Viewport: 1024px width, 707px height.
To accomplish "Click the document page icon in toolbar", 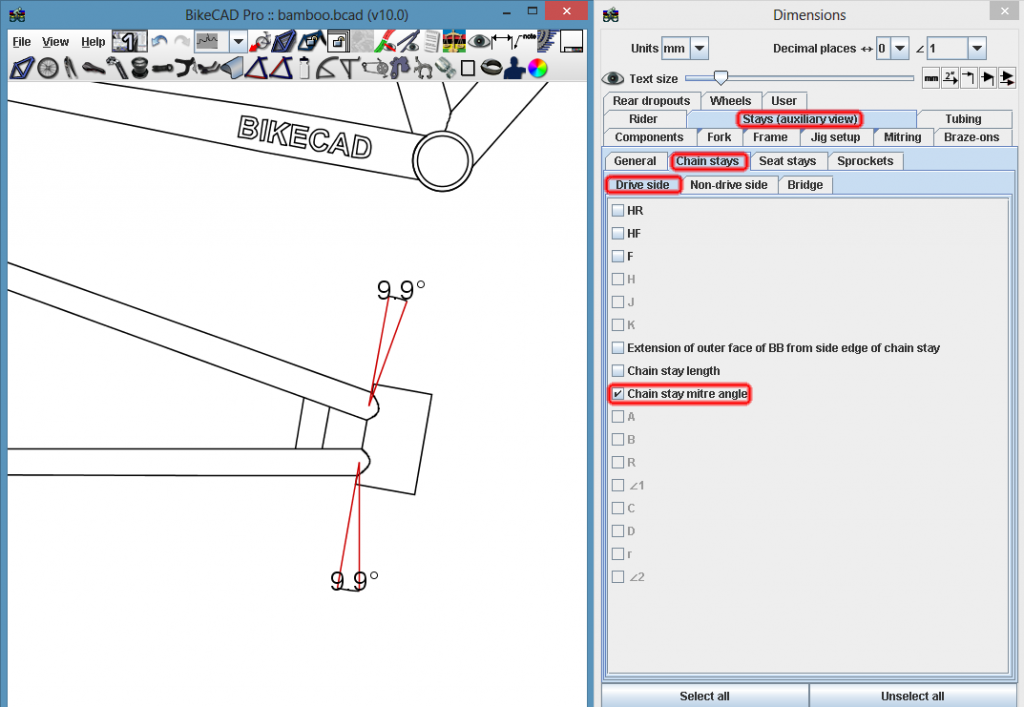I will [x=432, y=42].
